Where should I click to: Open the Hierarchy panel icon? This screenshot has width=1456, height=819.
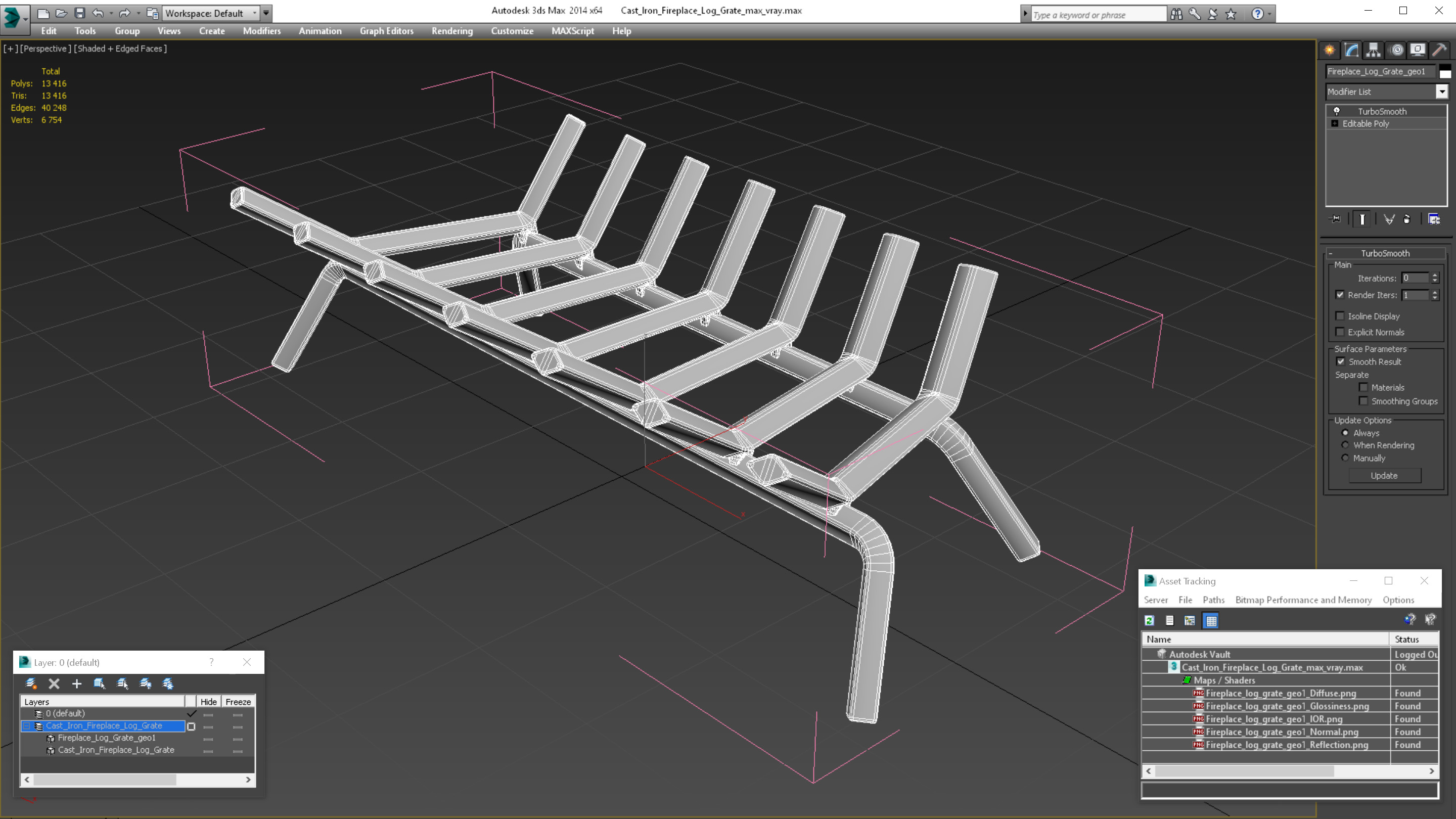coord(1374,51)
